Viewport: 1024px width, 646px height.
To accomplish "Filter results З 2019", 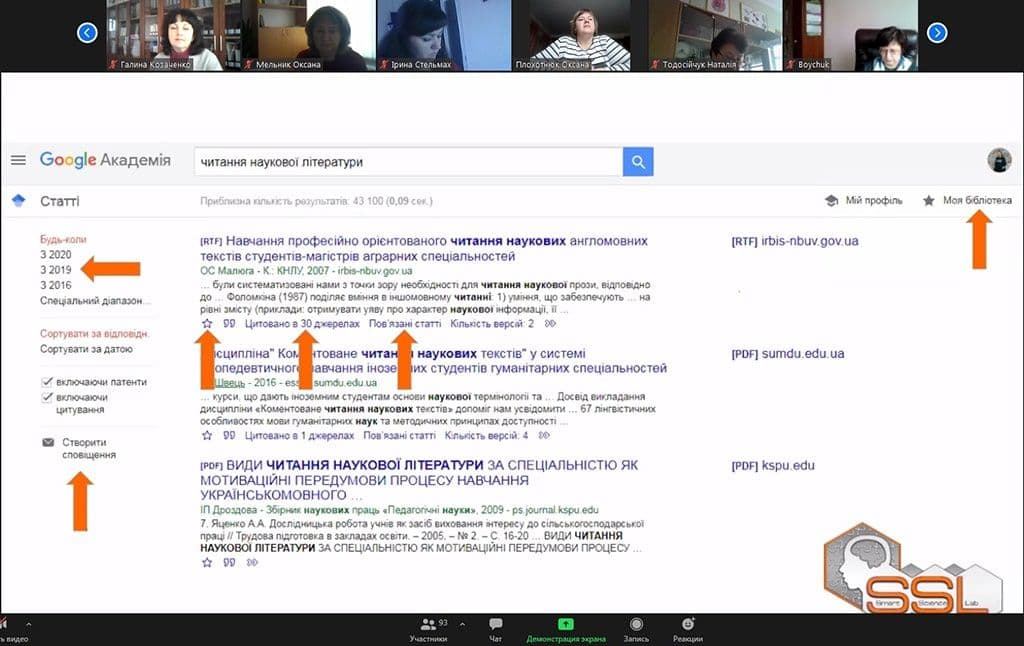I will click(56, 270).
